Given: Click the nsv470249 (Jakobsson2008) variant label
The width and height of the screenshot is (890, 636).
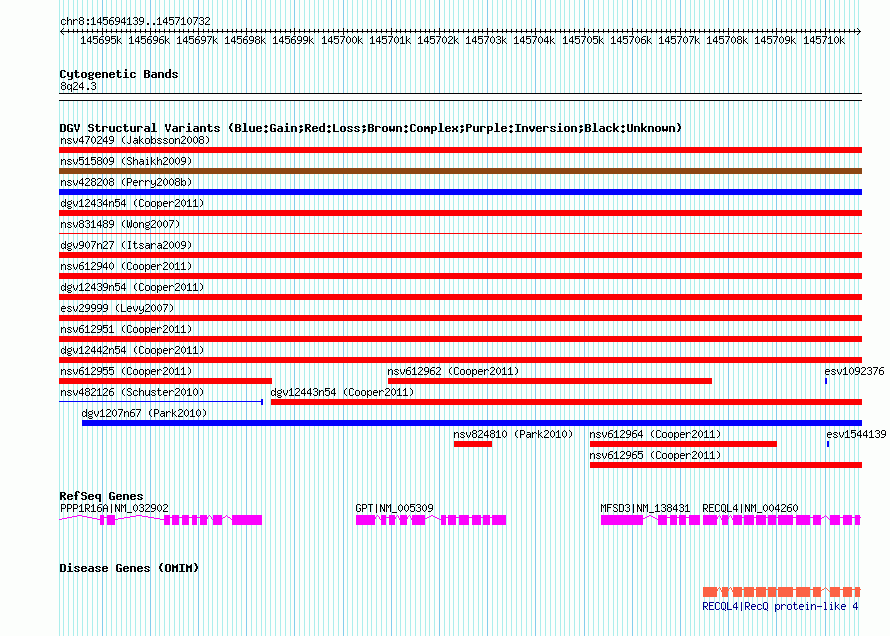Looking at the screenshot, I should [135, 140].
